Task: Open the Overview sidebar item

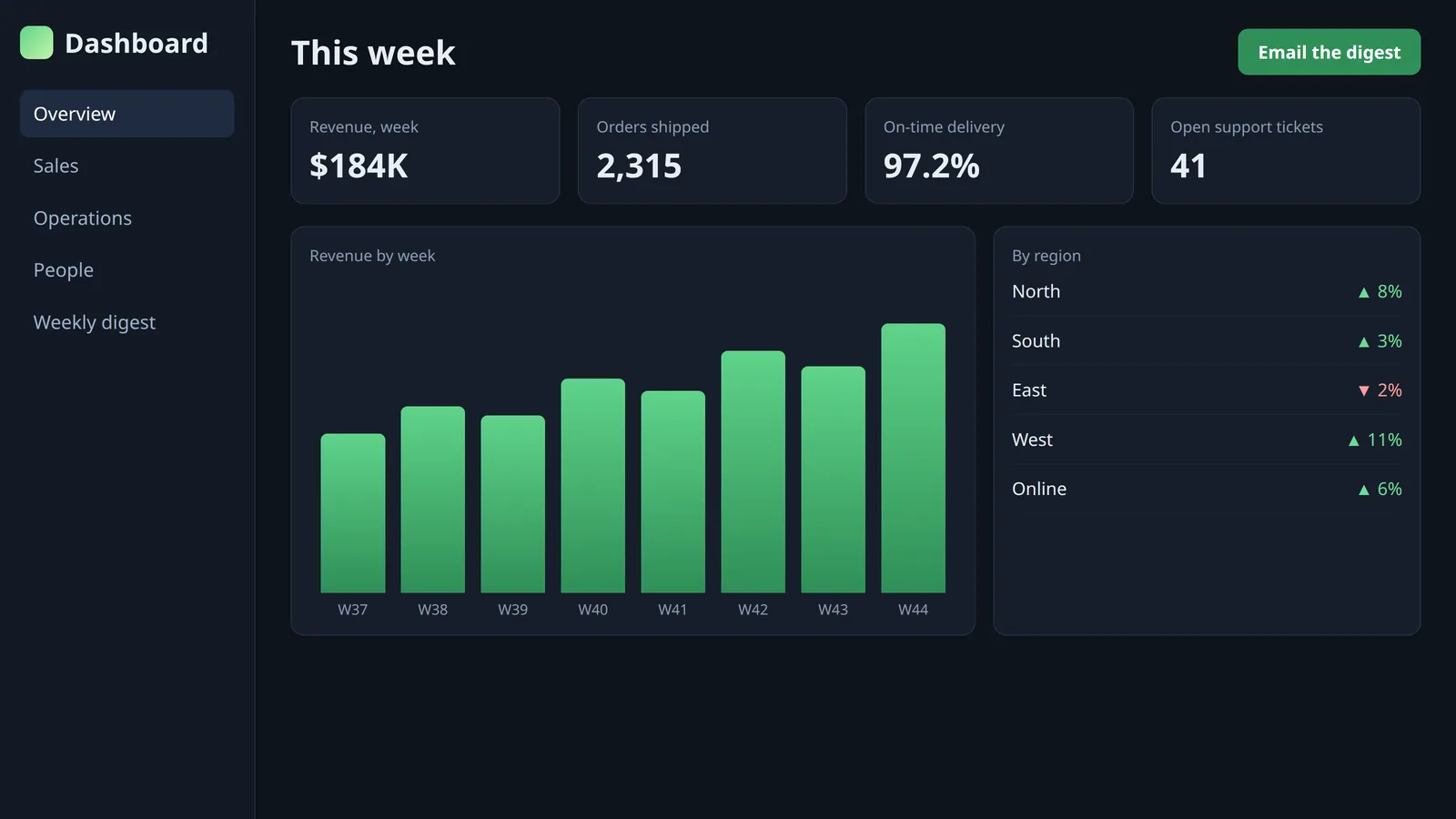Action: pos(126,114)
